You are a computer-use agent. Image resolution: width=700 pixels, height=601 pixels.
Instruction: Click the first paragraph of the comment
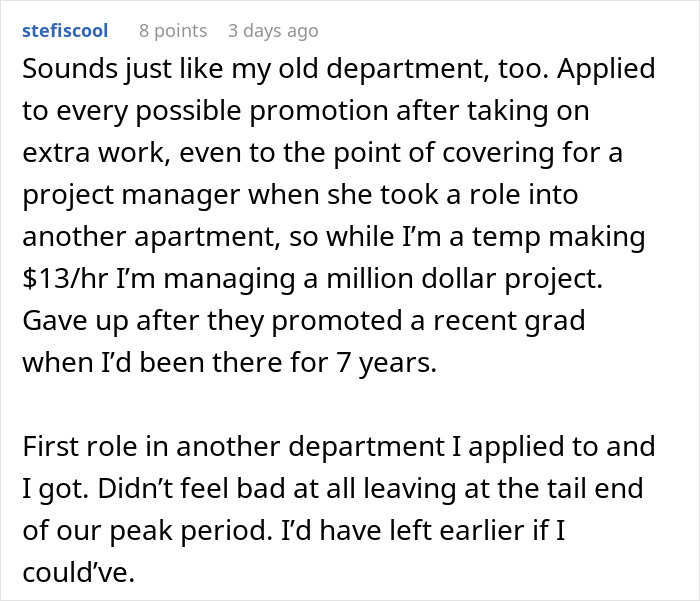[x=330, y=217]
